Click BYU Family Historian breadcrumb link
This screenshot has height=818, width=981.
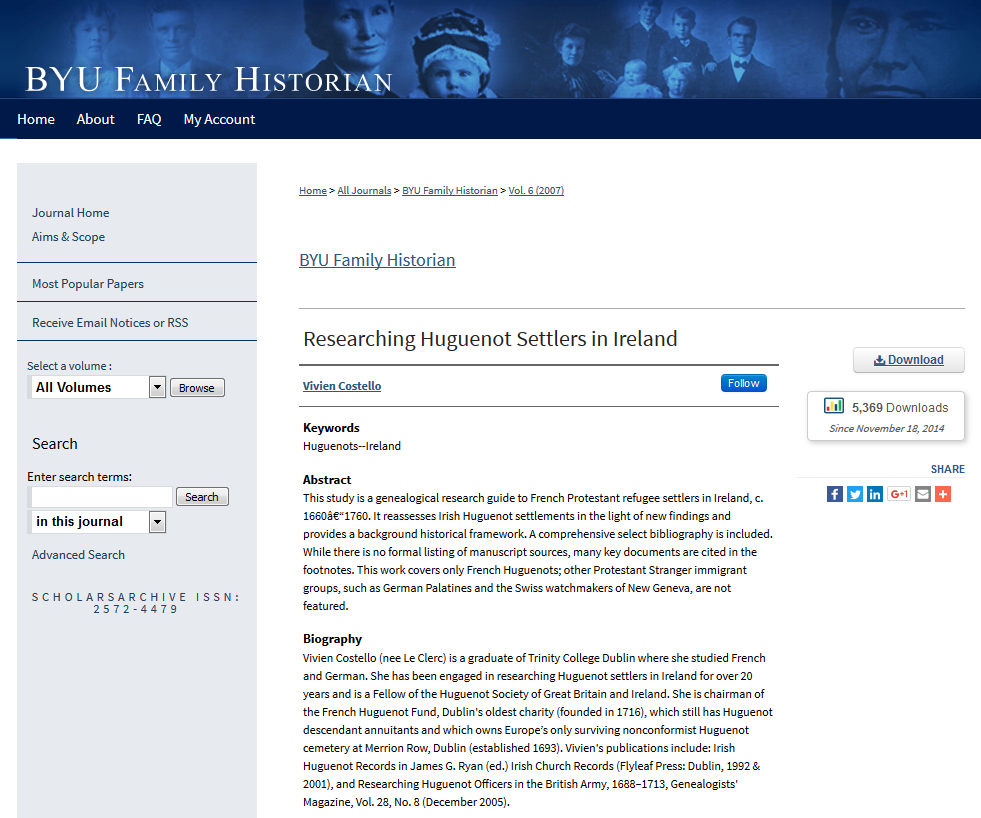pos(450,190)
